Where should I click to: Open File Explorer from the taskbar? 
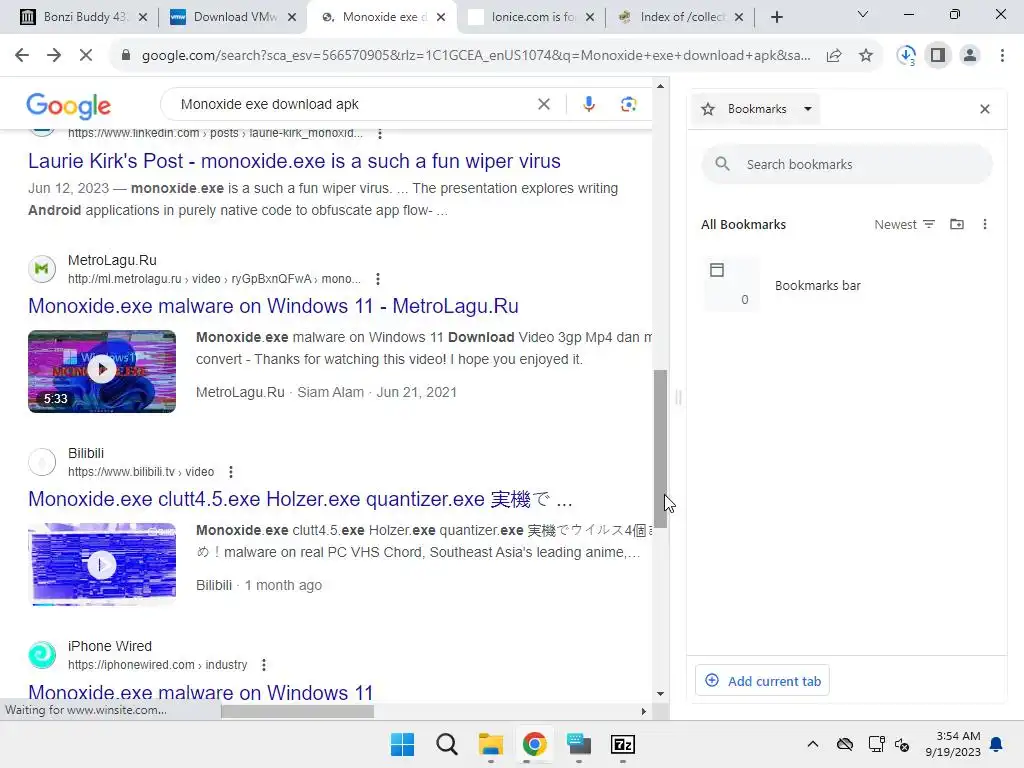coord(490,744)
